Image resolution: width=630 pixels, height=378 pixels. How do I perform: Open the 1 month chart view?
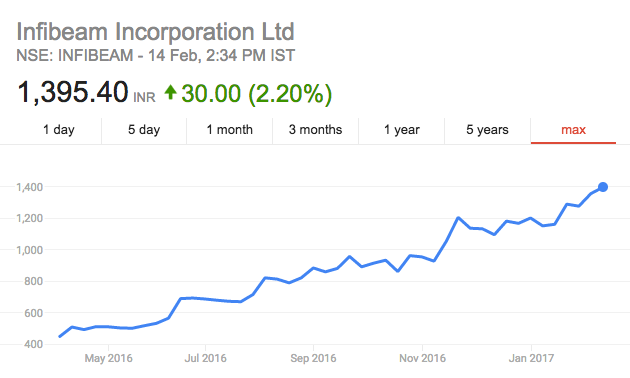point(229,130)
